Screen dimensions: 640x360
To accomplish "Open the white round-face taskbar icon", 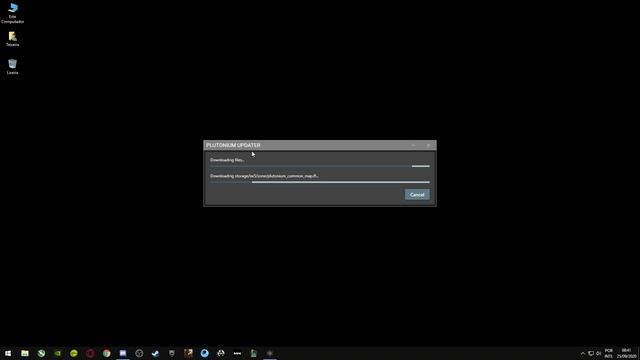I will [x=221, y=353].
